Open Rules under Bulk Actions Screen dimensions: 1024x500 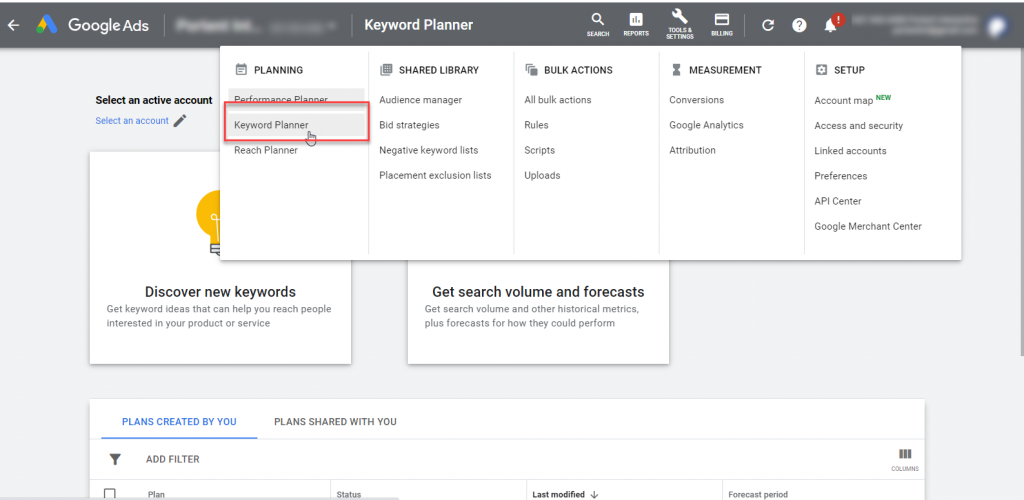(536, 125)
